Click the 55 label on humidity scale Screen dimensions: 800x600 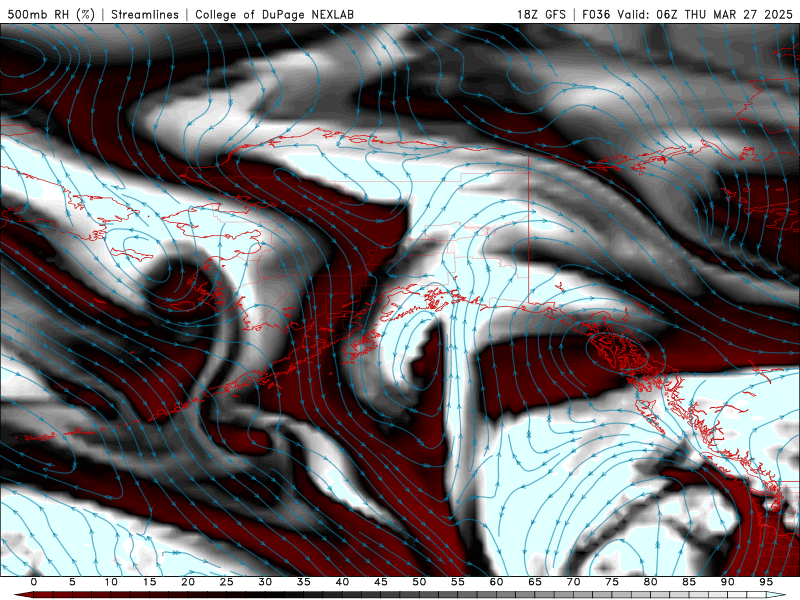coord(458,582)
